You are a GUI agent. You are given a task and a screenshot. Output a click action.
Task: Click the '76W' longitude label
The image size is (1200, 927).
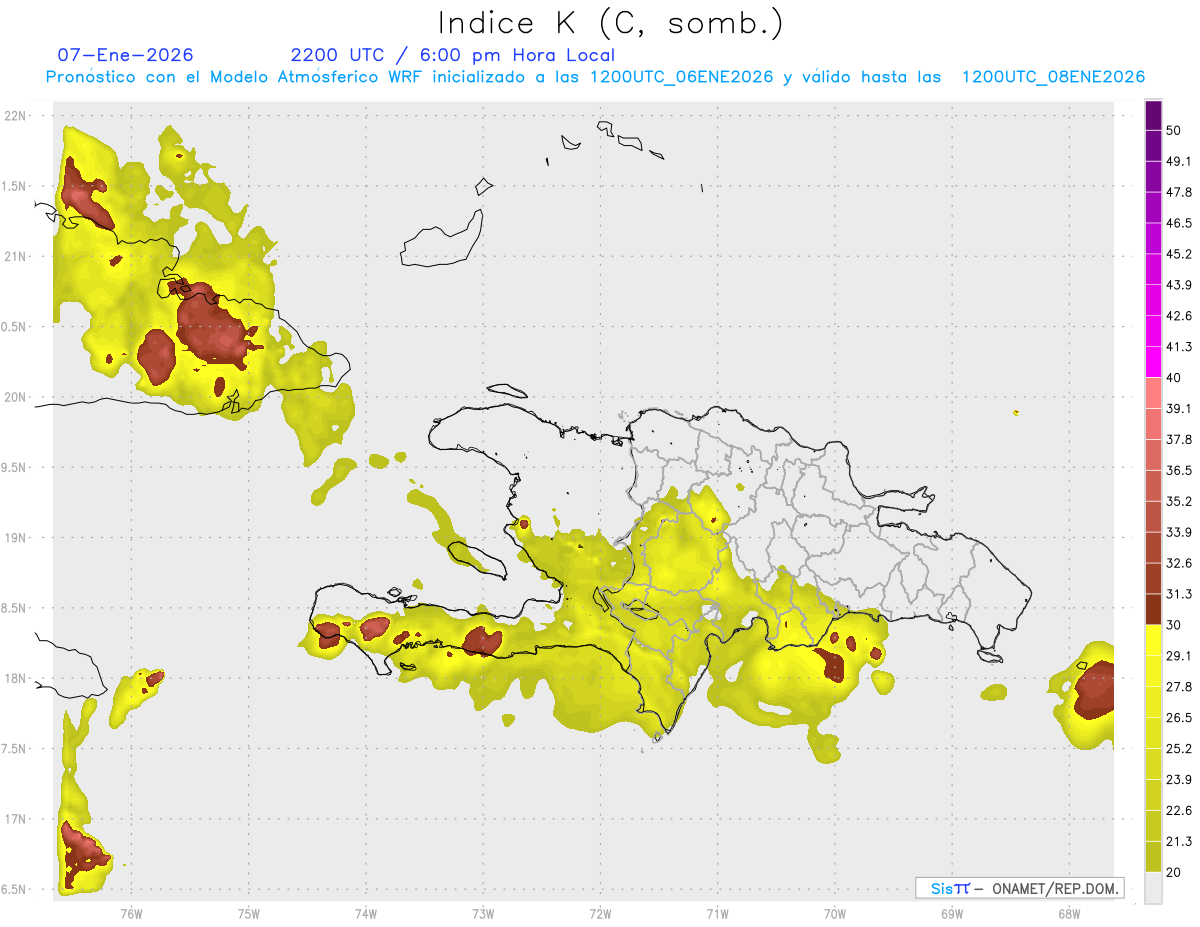click(131, 913)
